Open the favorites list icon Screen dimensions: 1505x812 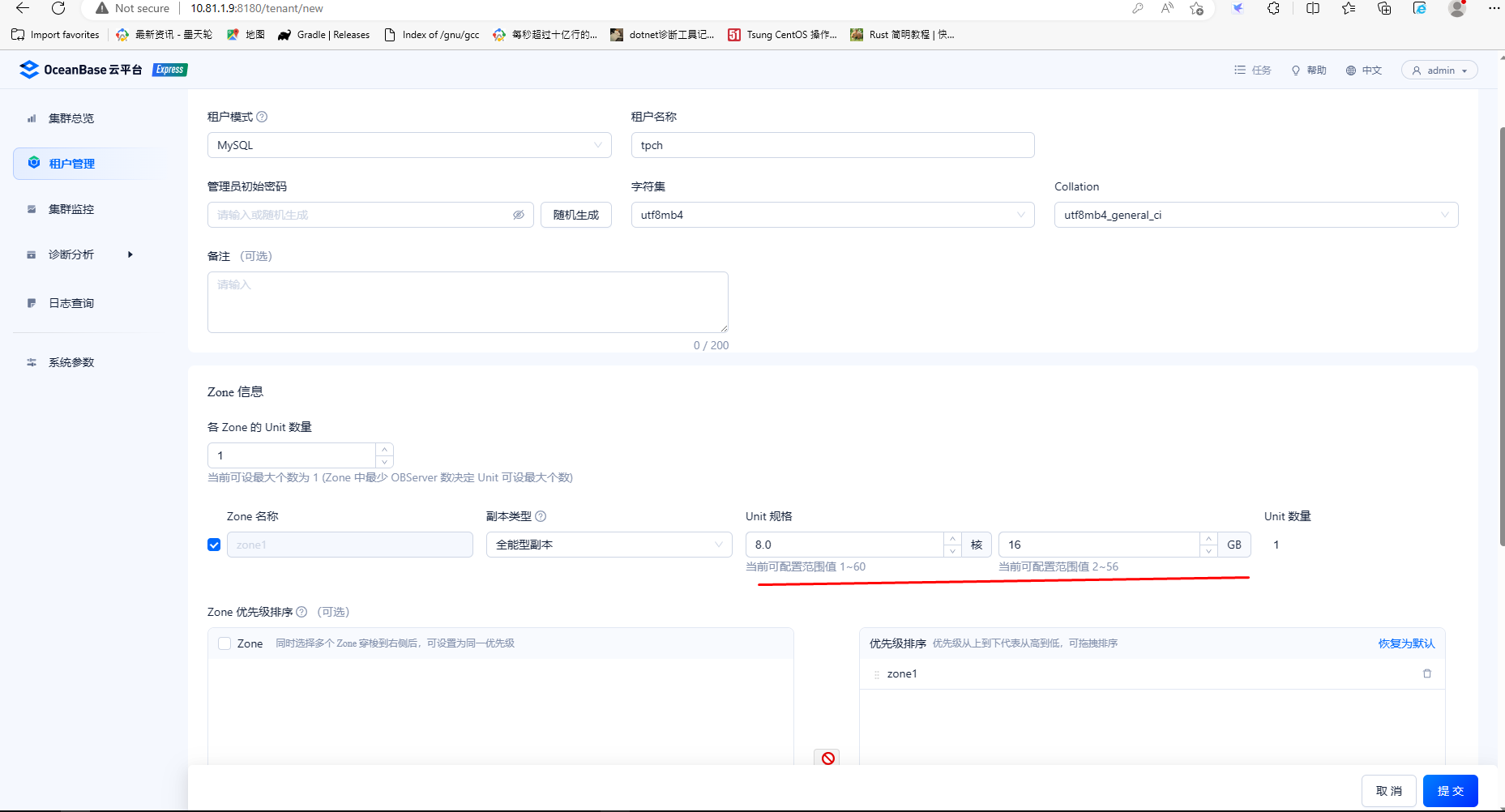coord(1349,8)
